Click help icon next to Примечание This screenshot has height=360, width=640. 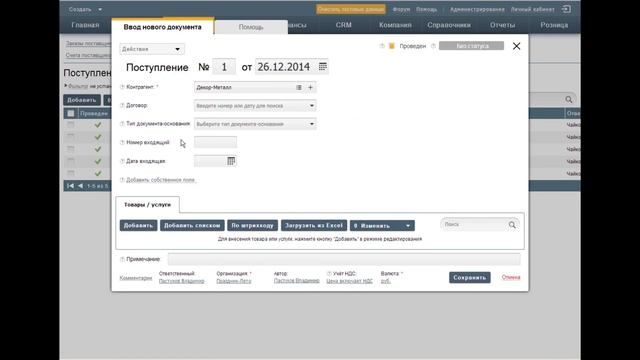[122, 259]
